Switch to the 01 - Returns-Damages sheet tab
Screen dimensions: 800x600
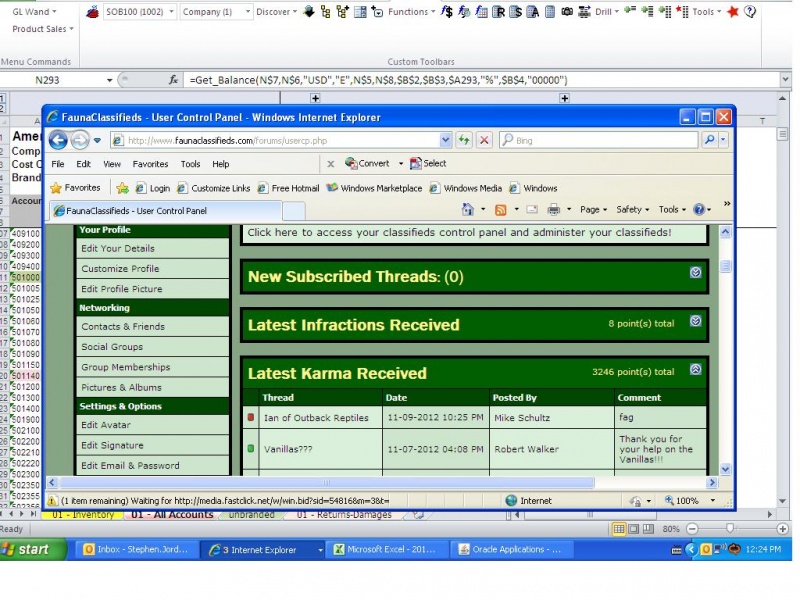tap(344, 514)
